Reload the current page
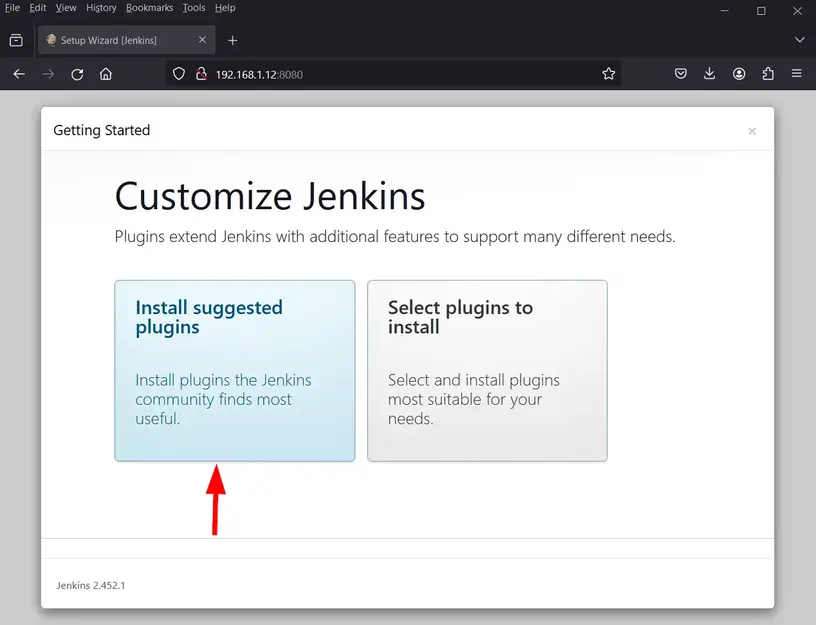Screen dimensions: 816x625 pos(77,74)
